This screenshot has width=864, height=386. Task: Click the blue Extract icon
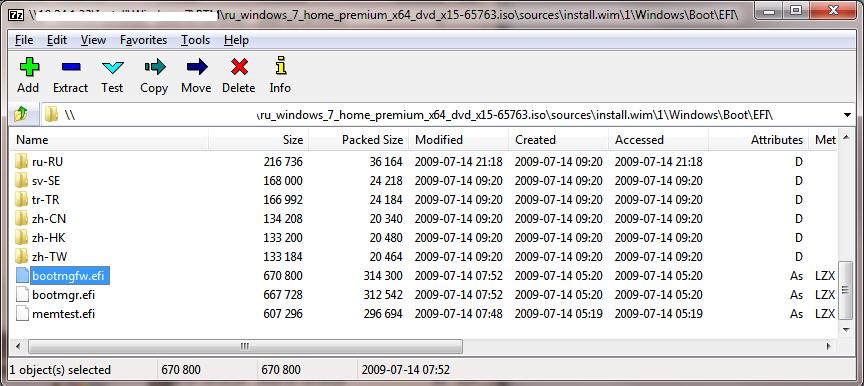[x=71, y=67]
